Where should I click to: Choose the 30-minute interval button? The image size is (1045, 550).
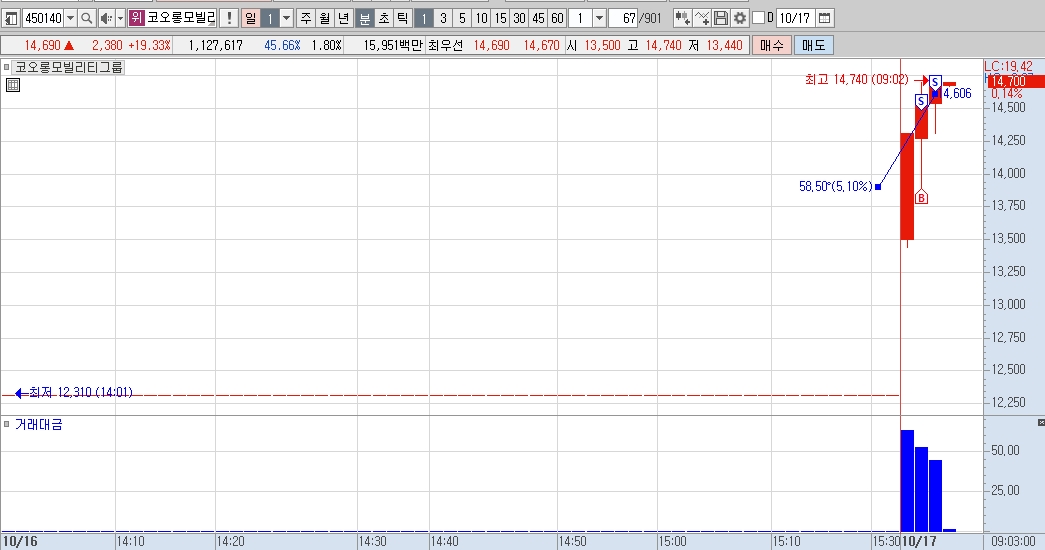(x=519, y=18)
